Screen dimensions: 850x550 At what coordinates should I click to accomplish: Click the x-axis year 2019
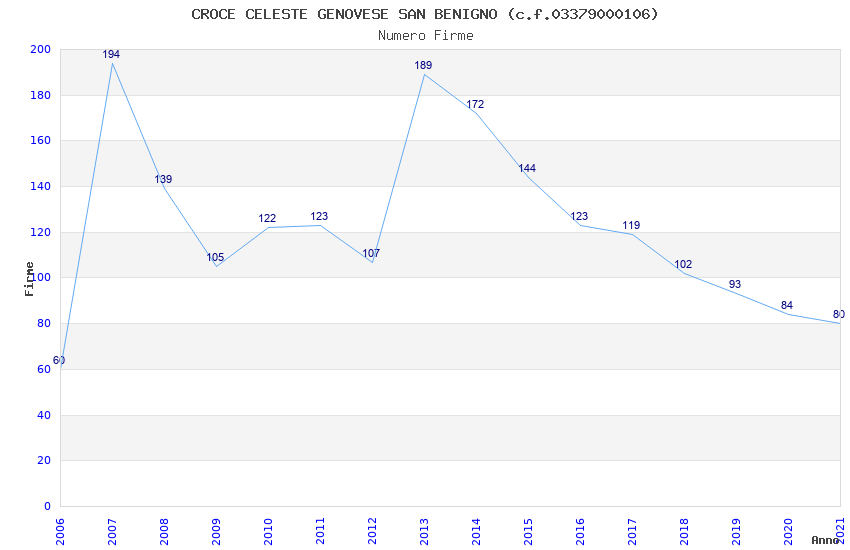(x=737, y=531)
